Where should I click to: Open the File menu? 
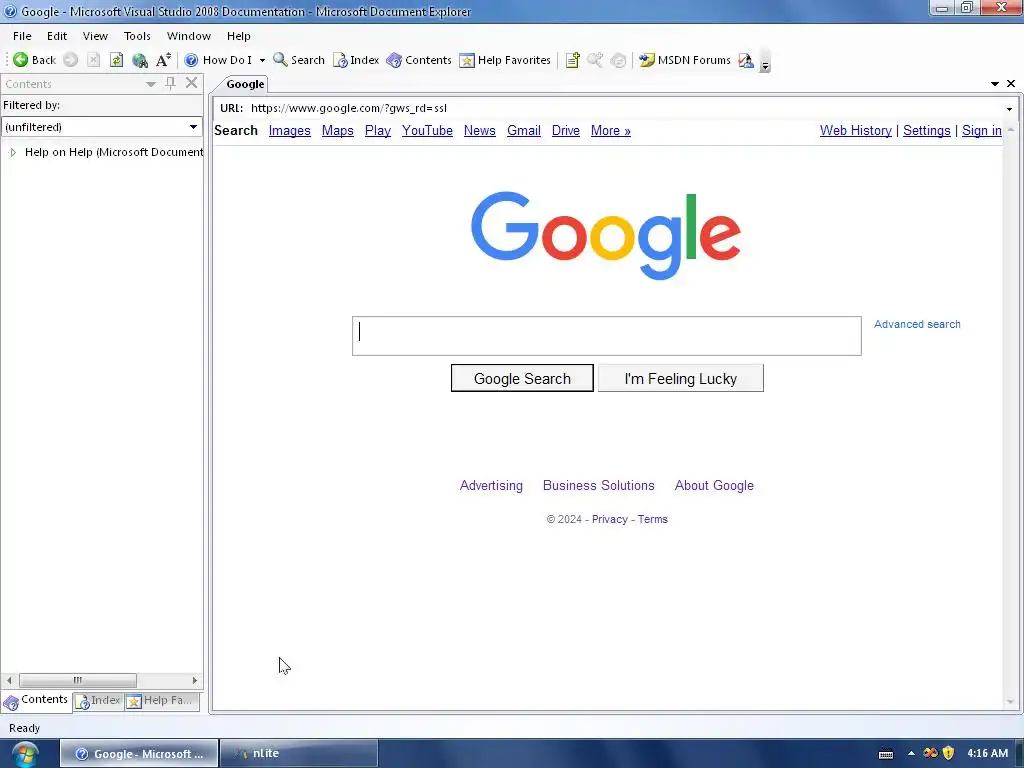tap(22, 36)
